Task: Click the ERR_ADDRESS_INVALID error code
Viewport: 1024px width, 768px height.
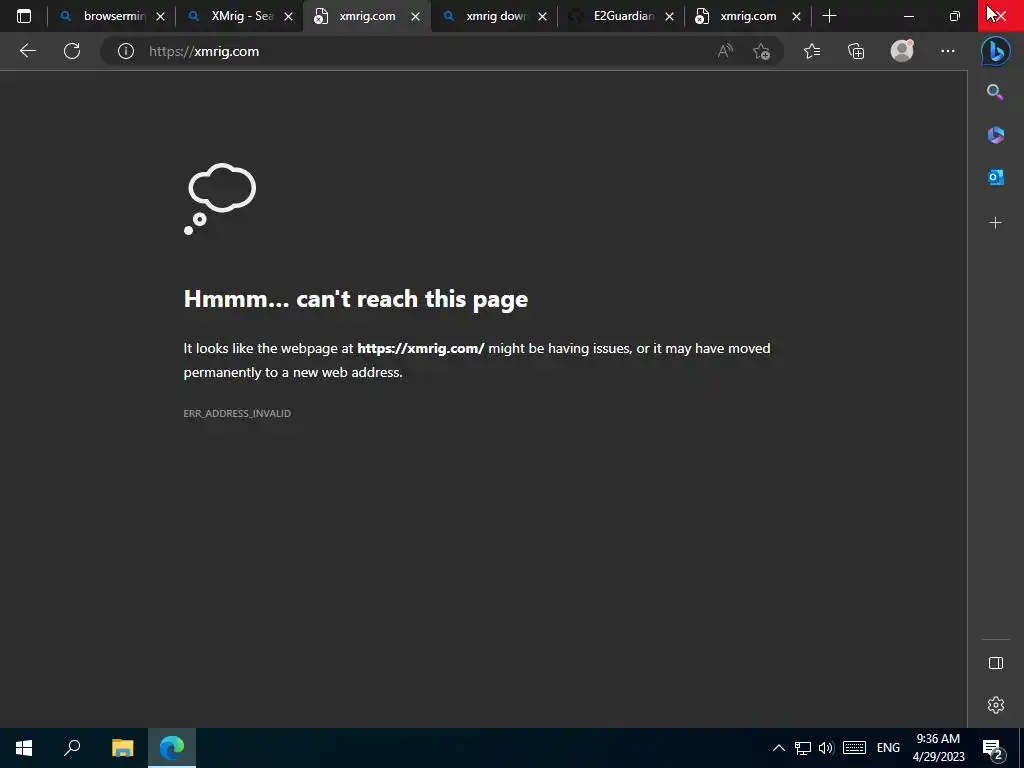Action: pyautogui.click(x=237, y=413)
